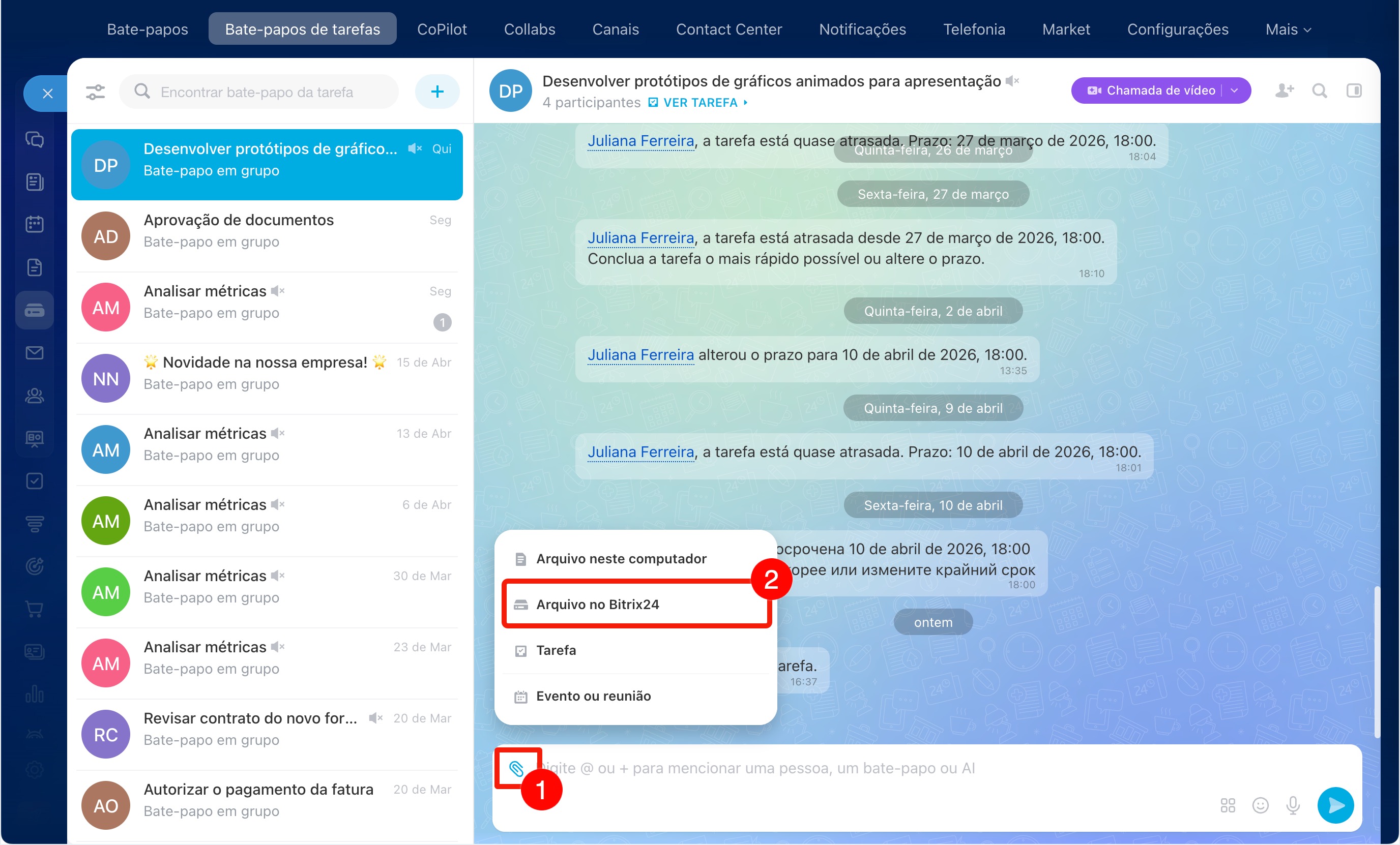This screenshot has width=1400, height=845.
Task: Open the mail icon in left sidebar
Action: pos(35,353)
